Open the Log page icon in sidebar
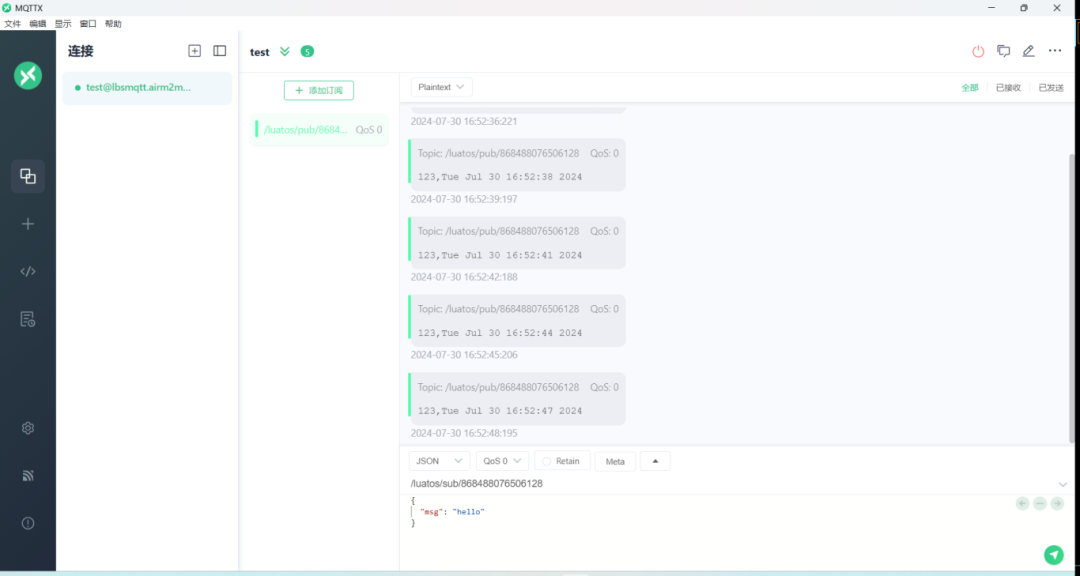 coord(28,319)
